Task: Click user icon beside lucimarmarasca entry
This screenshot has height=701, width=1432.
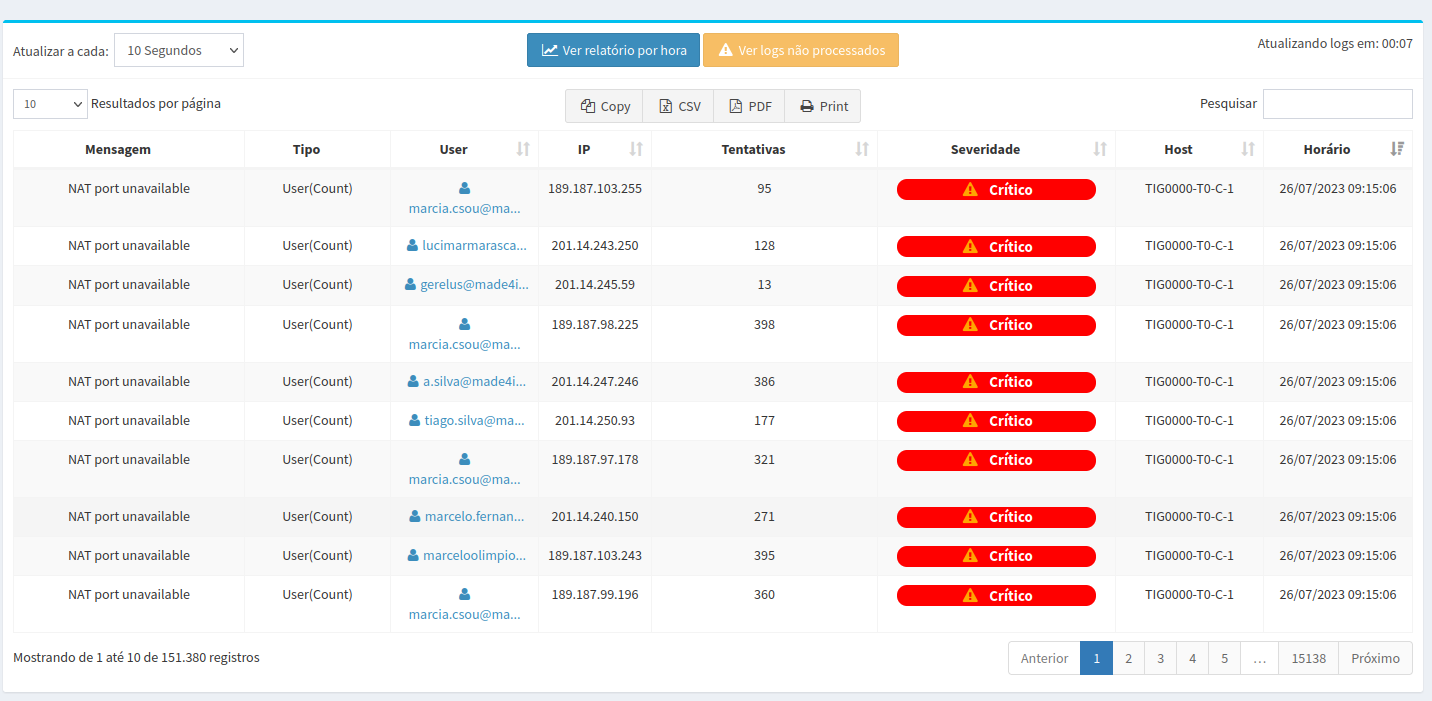Action: (x=413, y=245)
